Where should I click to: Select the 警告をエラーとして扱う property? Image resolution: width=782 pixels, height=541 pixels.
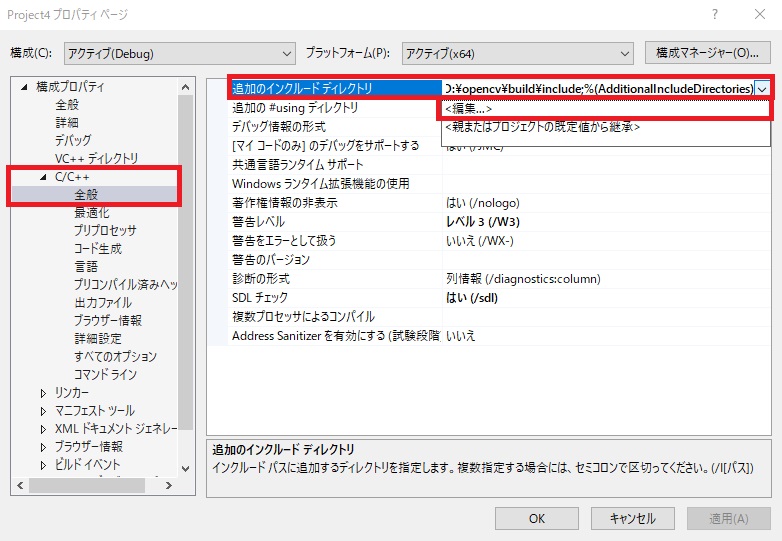284,240
